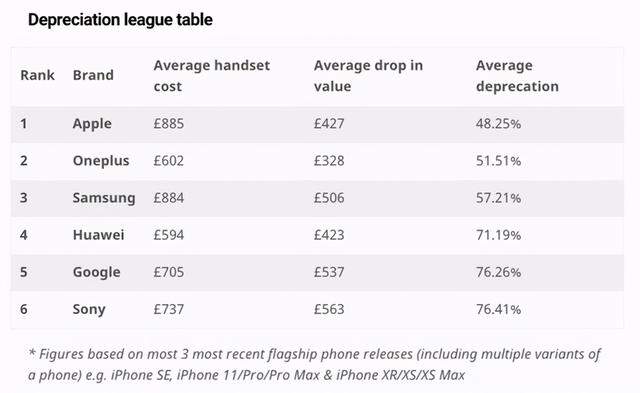640x393 pixels.
Task: Click Apple's £885 handset cost
Action: pyautogui.click(x=169, y=124)
